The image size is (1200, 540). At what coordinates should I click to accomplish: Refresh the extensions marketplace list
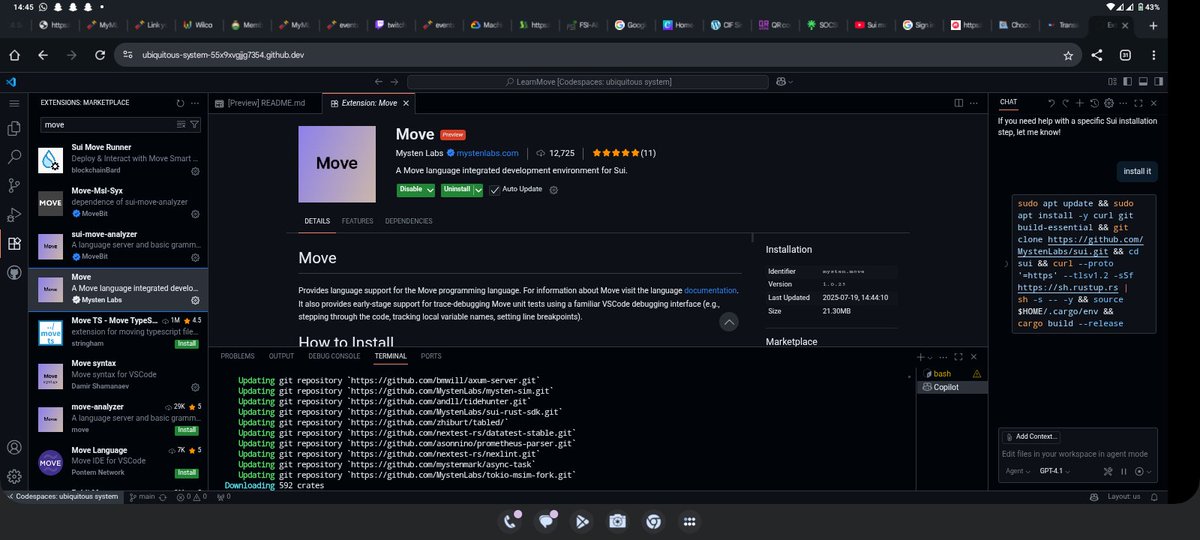(x=179, y=102)
